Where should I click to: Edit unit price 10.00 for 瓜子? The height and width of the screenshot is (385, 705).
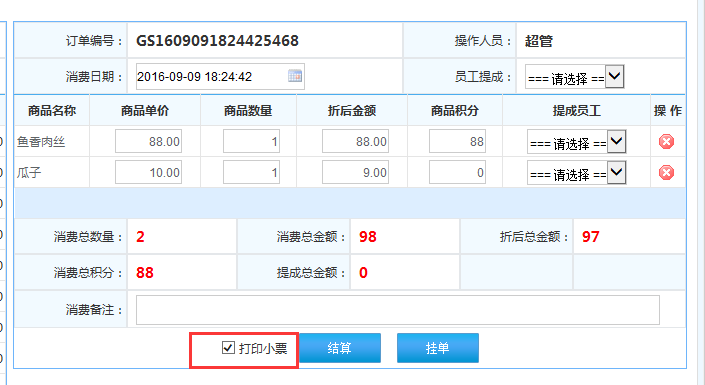point(148,172)
